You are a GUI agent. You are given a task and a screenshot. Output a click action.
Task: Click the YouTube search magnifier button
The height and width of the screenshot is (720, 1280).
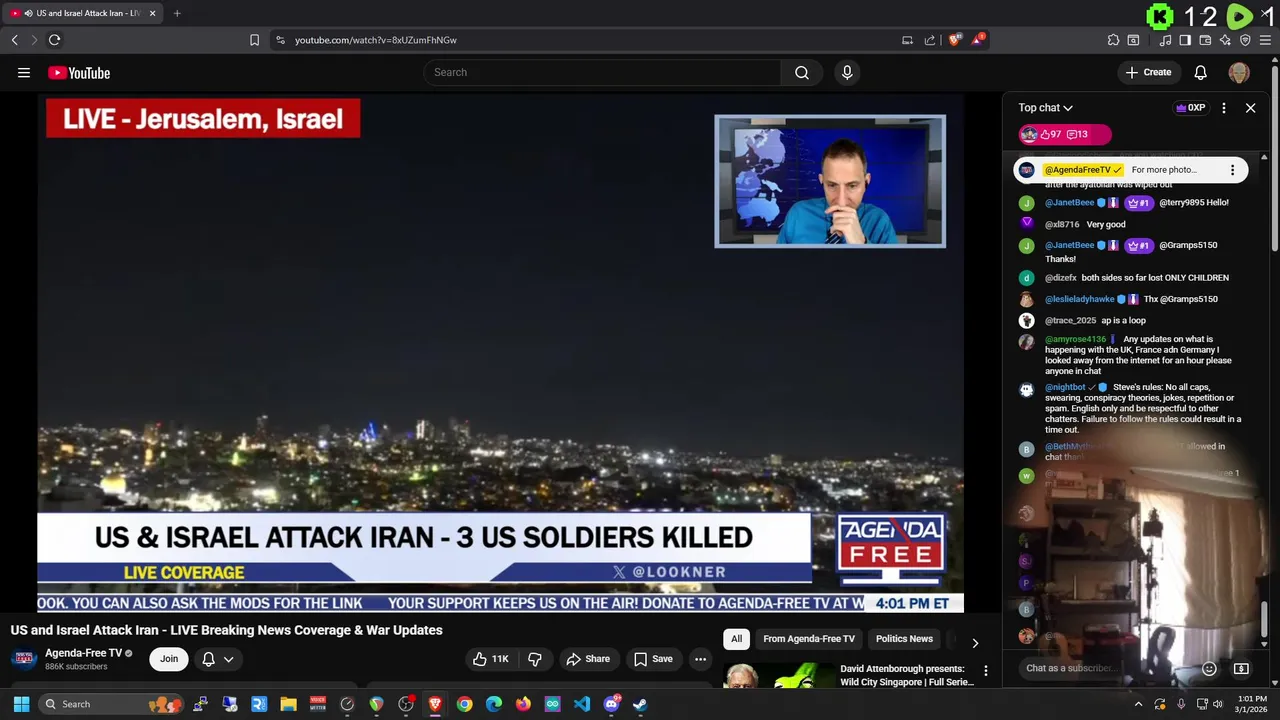pyautogui.click(x=802, y=72)
